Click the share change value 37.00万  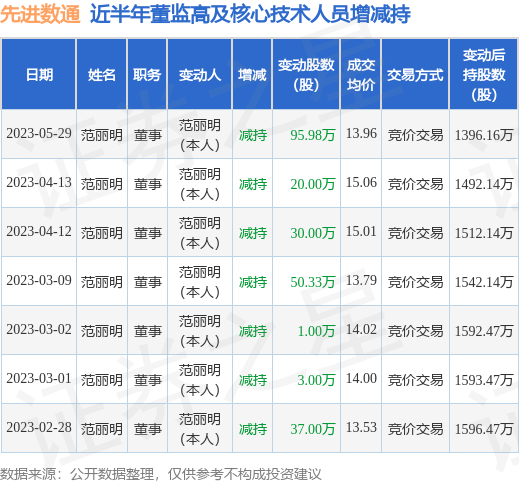[x=312, y=429]
